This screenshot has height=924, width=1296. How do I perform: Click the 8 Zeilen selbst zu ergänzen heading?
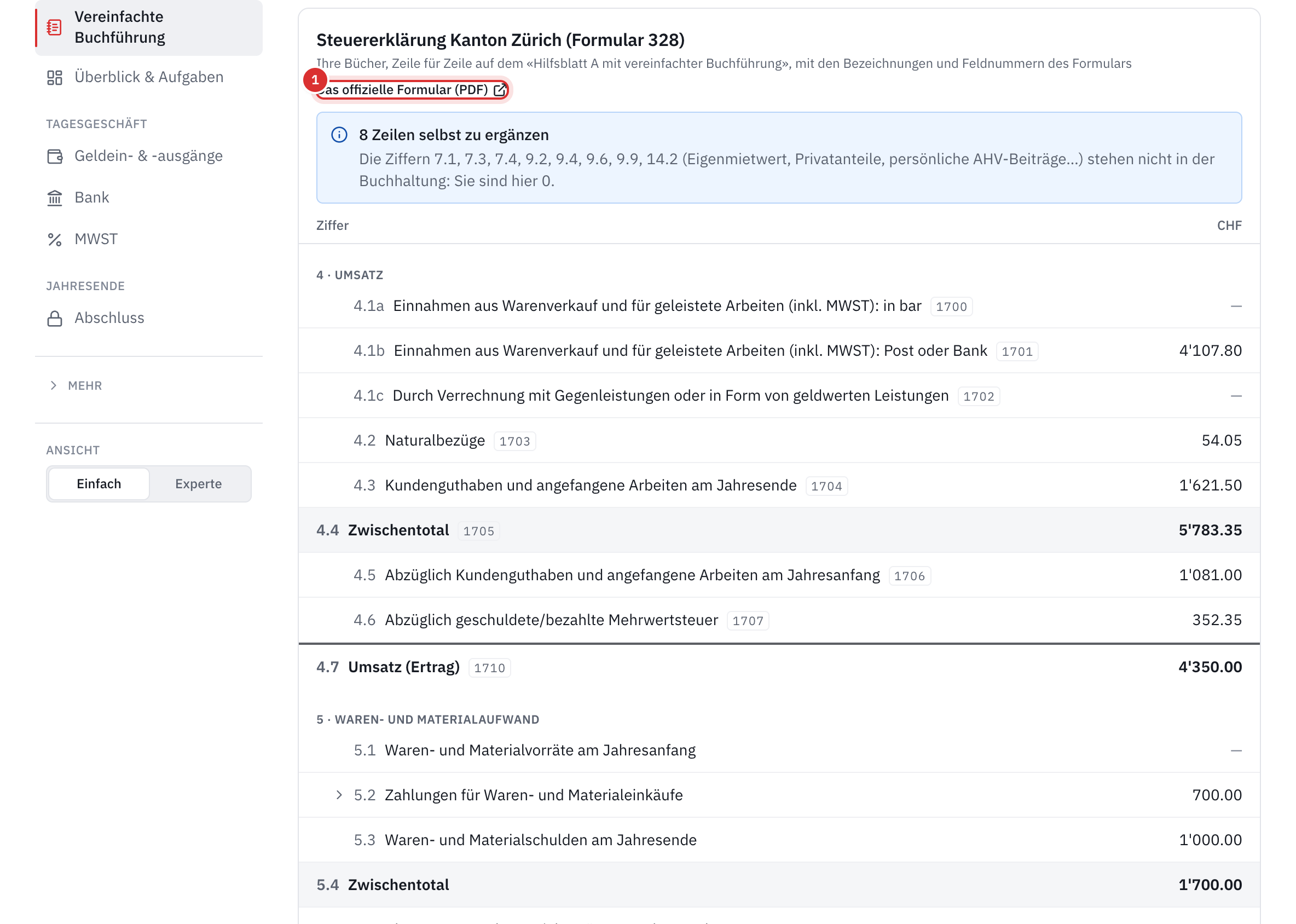(x=454, y=135)
